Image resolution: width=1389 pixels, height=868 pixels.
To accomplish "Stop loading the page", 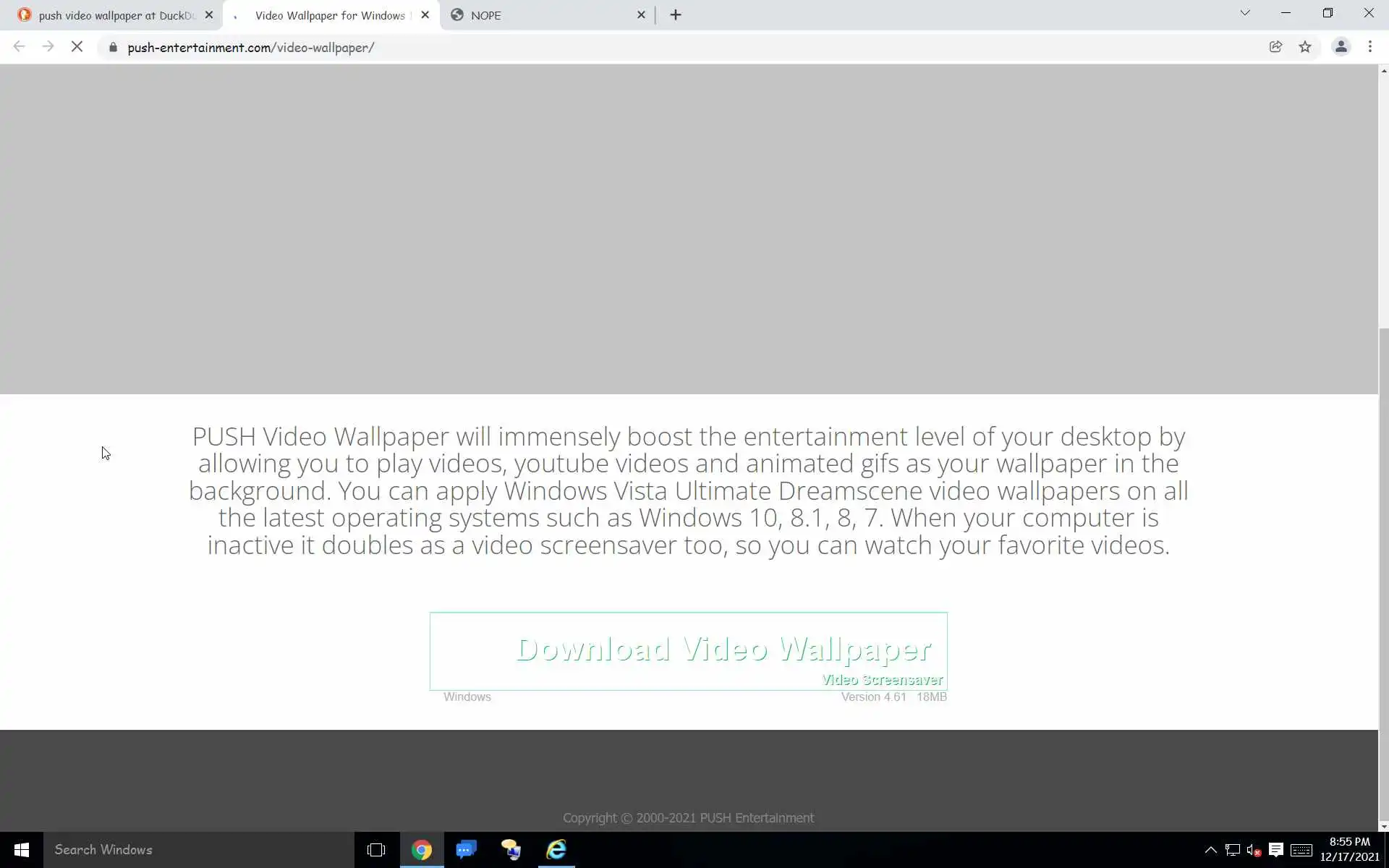I will click(x=77, y=47).
